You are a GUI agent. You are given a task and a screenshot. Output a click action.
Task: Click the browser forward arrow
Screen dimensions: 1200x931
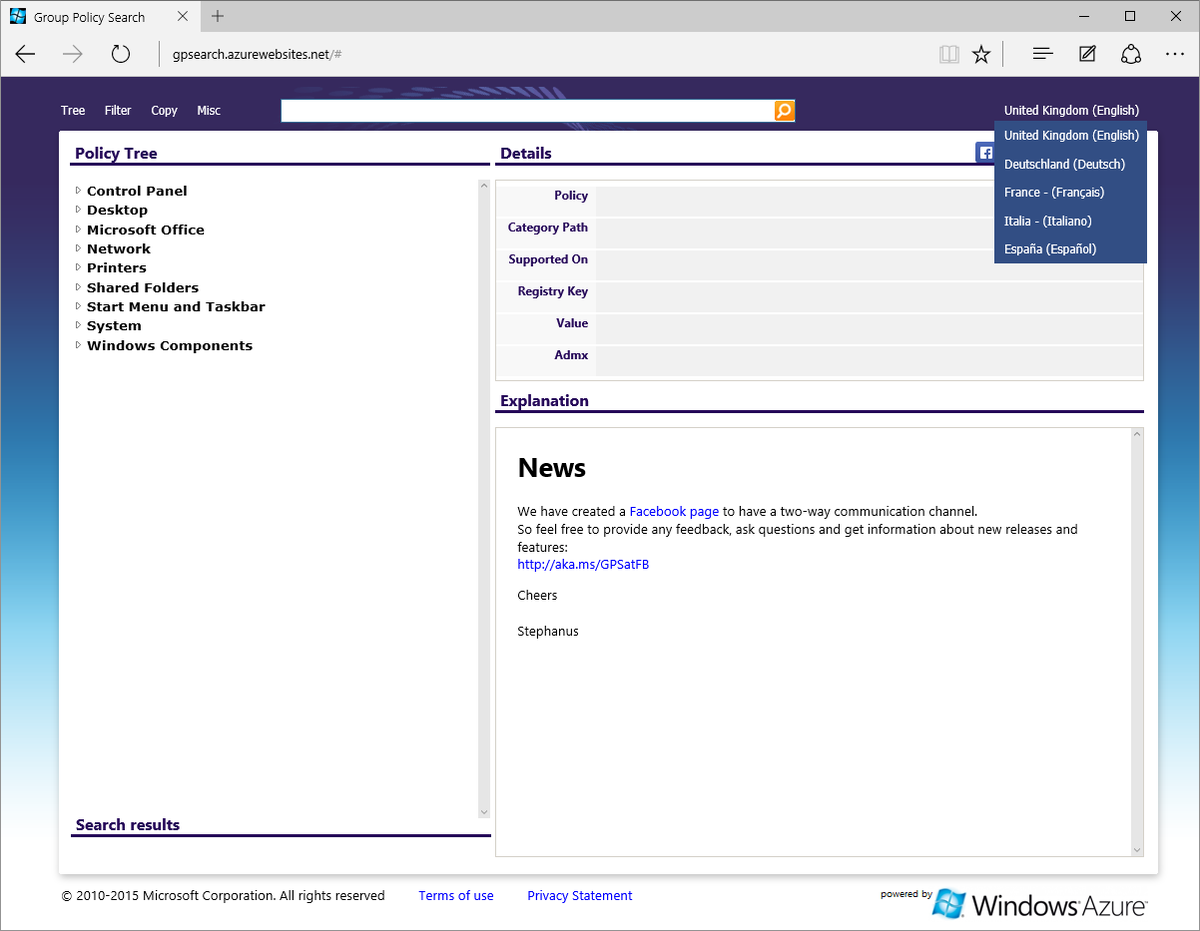(73, 54)
